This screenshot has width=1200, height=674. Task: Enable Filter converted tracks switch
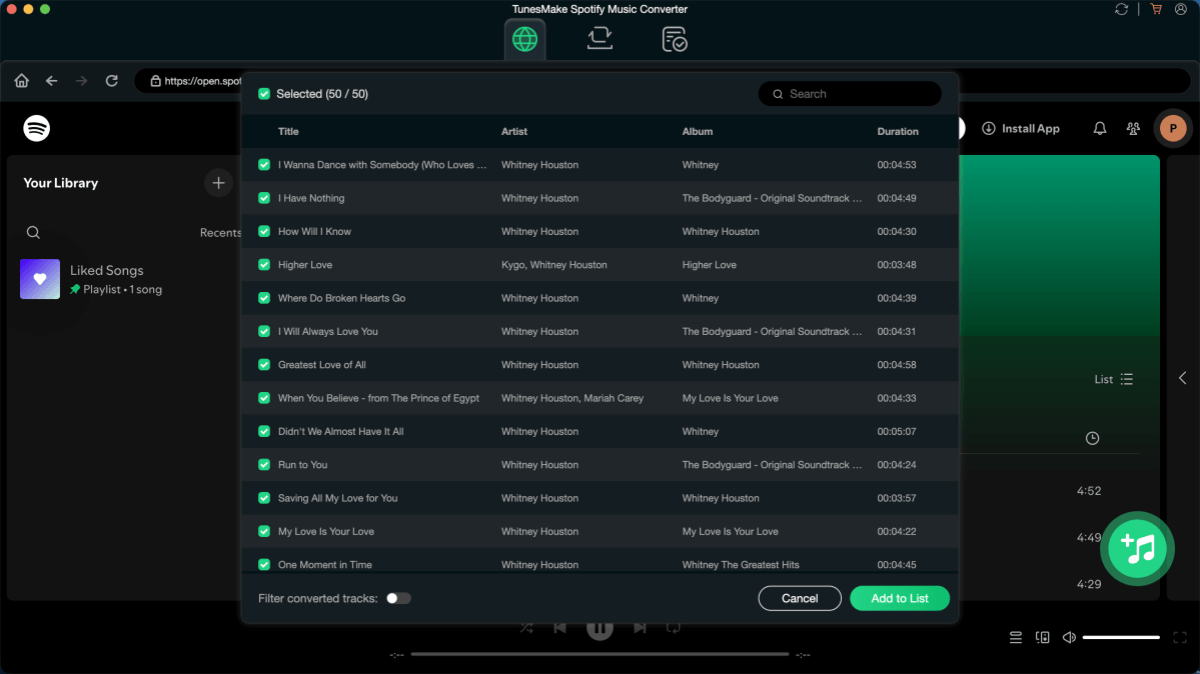click(x=399, y=598)
